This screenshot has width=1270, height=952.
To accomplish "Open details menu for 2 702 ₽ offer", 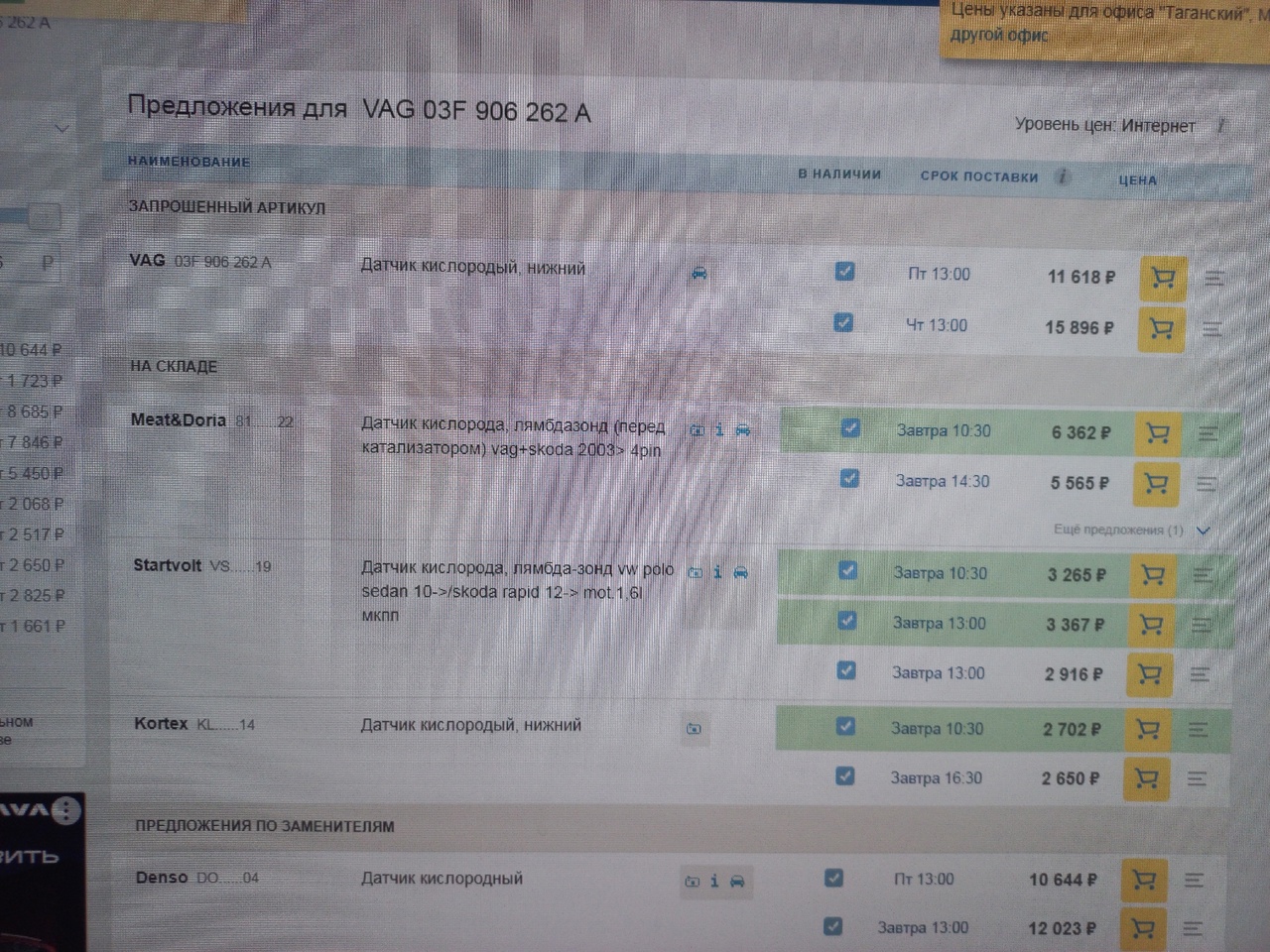I will pyautogui.click(x=1198, y=730).
